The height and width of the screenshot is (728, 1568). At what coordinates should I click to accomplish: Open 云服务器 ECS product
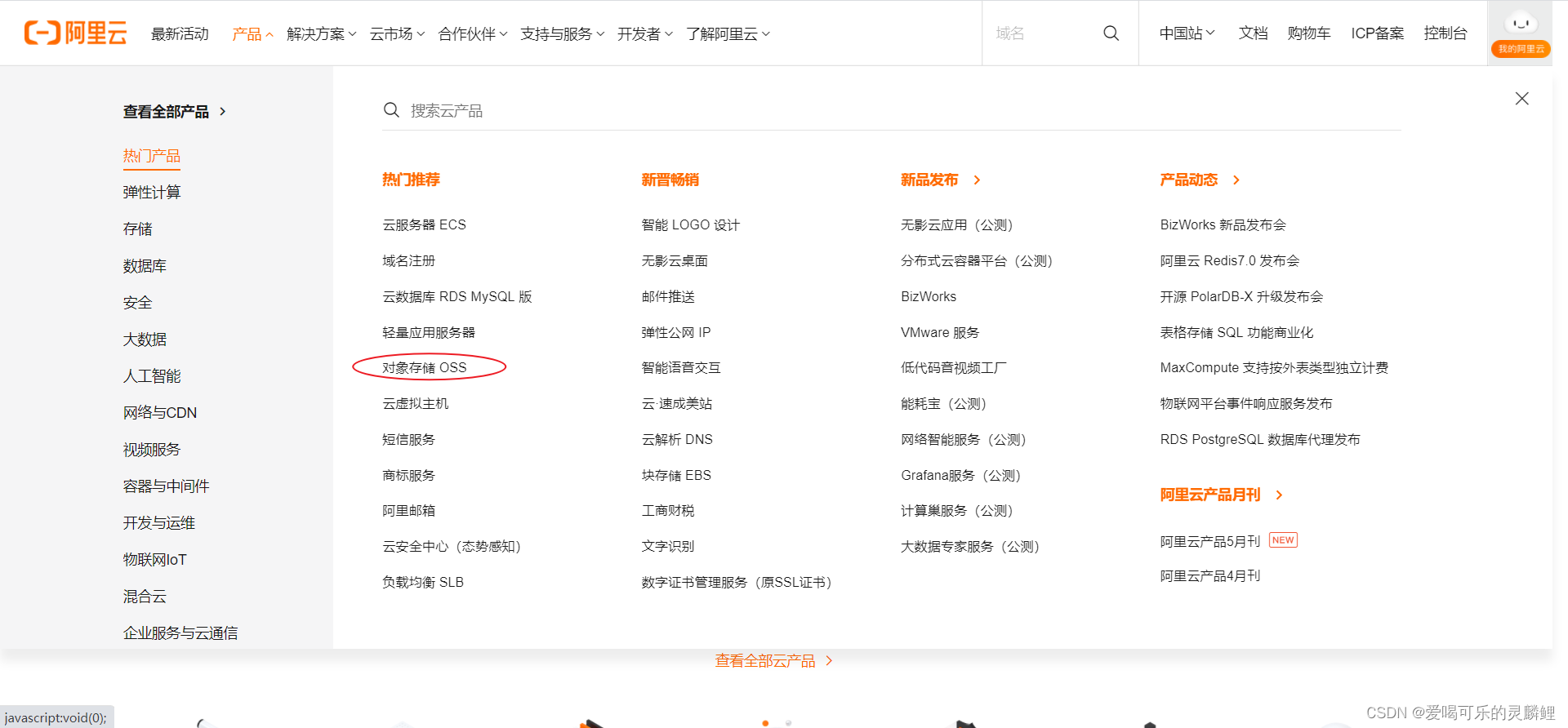click(x=424, y=225)
